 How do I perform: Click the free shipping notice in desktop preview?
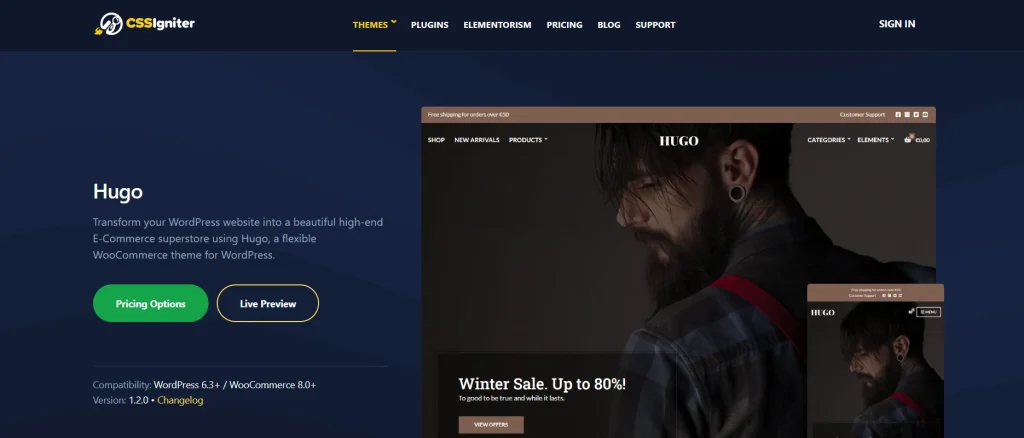(x=468, y=114)
